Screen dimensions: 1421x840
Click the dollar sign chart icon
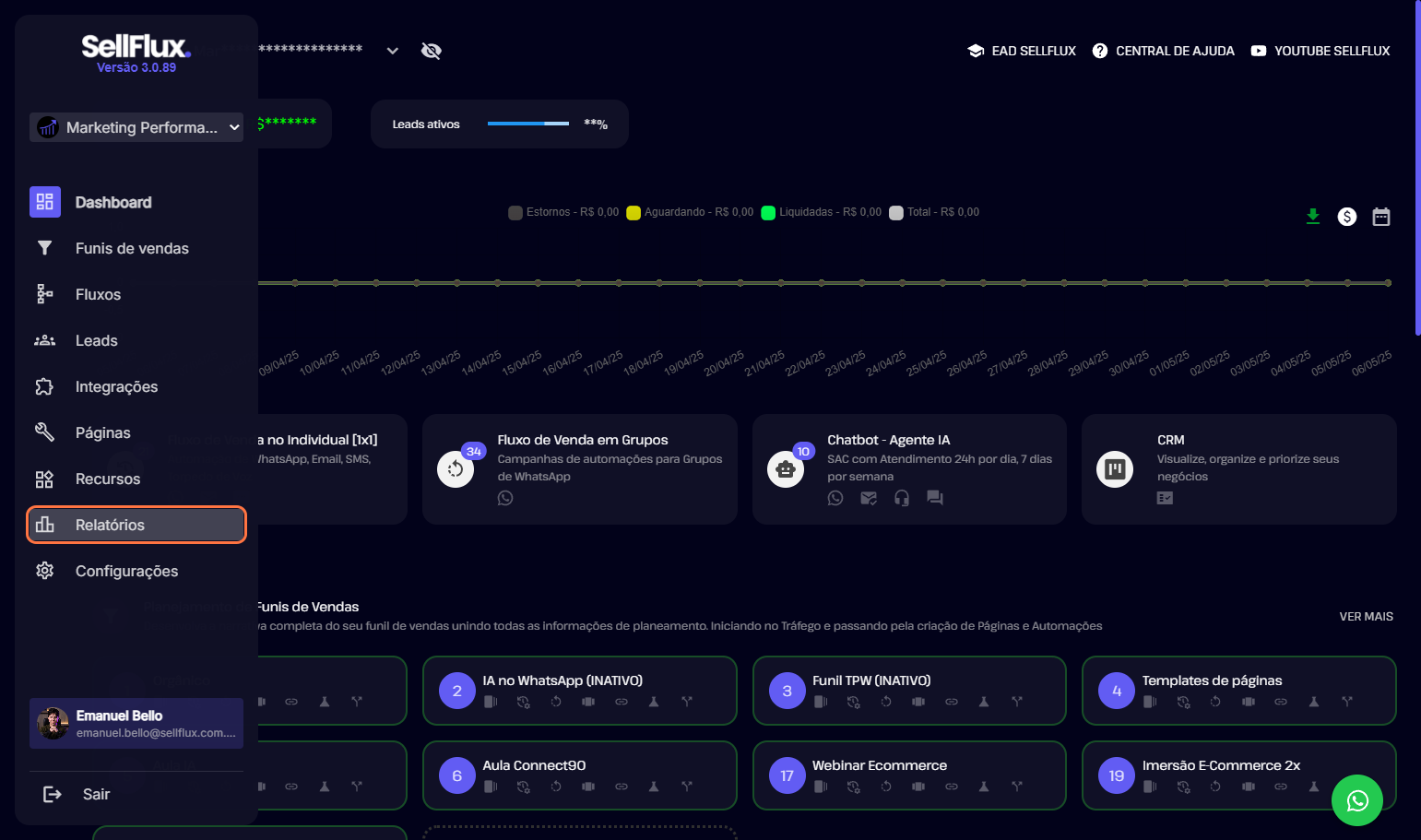click(x=1347, y=217)
